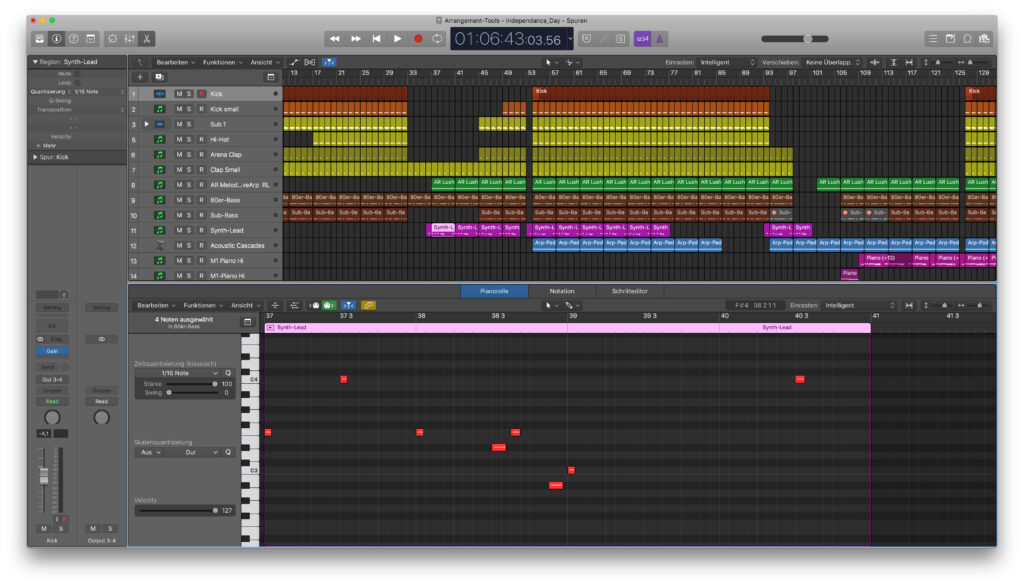Adjust the Velocity slider
The width and height of the screenshot is (1024, 586).
point(177,511)
